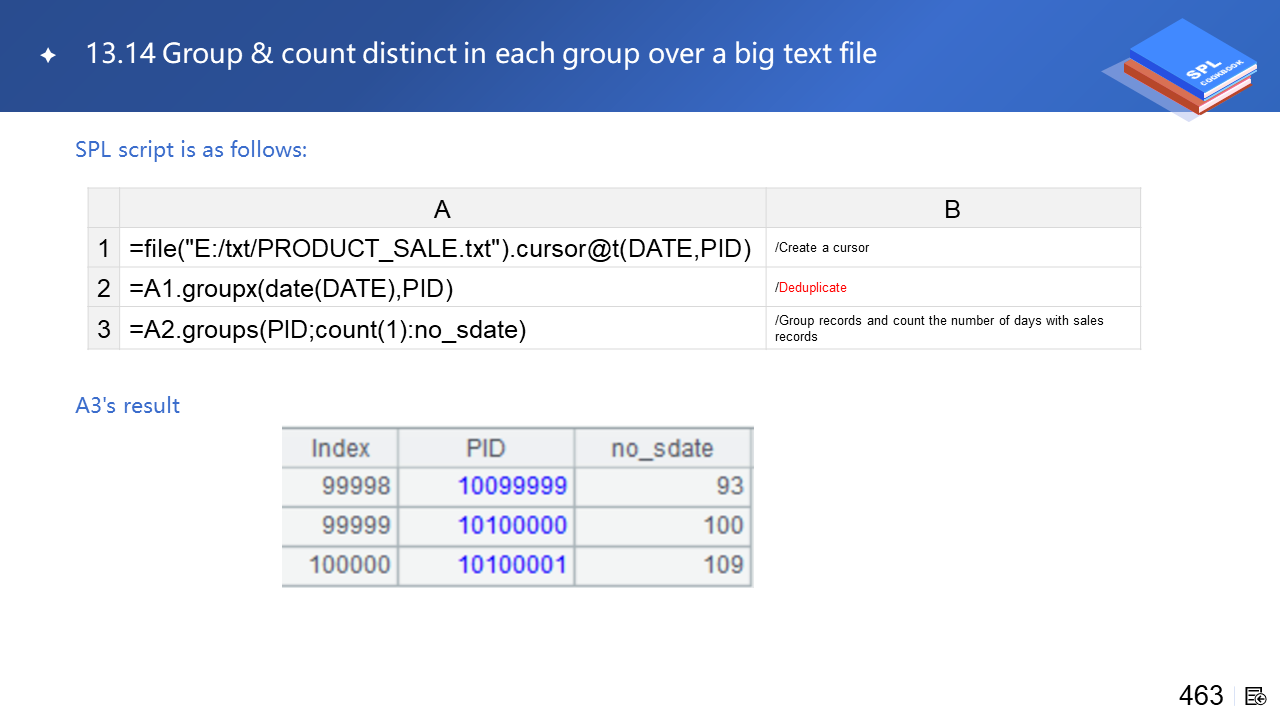Select the column B header

point(952,208)
